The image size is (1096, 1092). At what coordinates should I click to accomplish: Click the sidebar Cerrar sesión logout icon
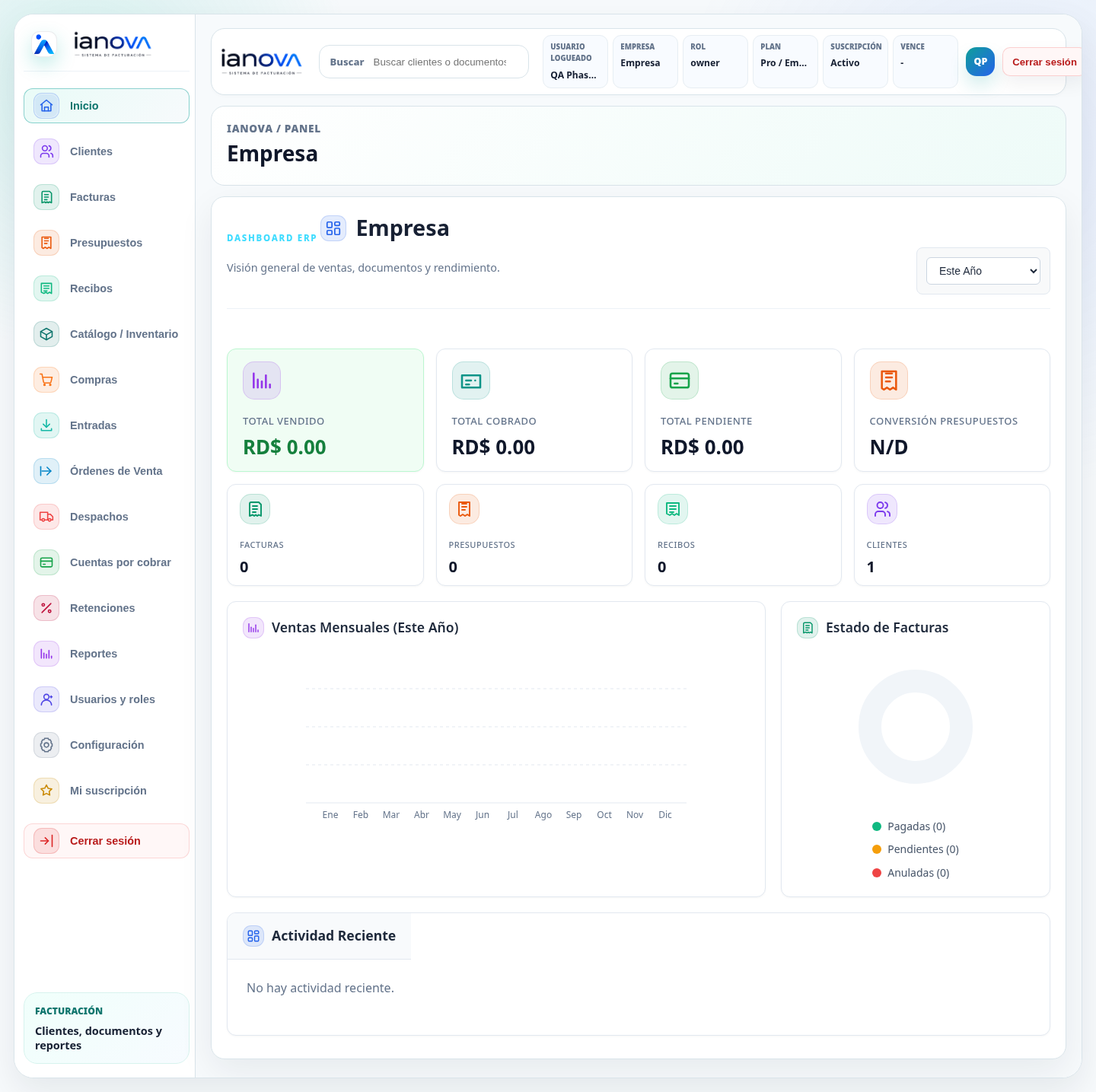click(x=46, y=841)
